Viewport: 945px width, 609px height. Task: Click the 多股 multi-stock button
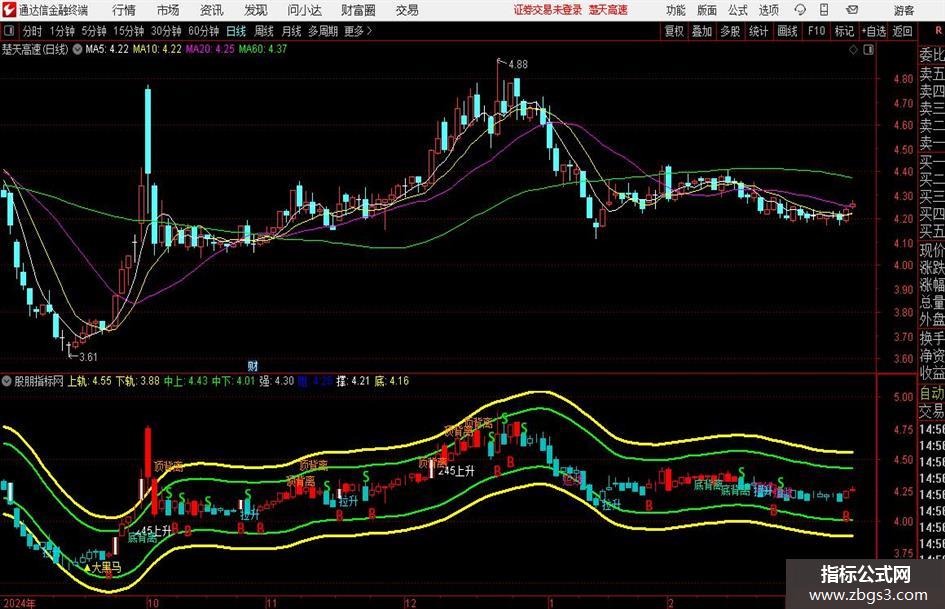(730, 31)
